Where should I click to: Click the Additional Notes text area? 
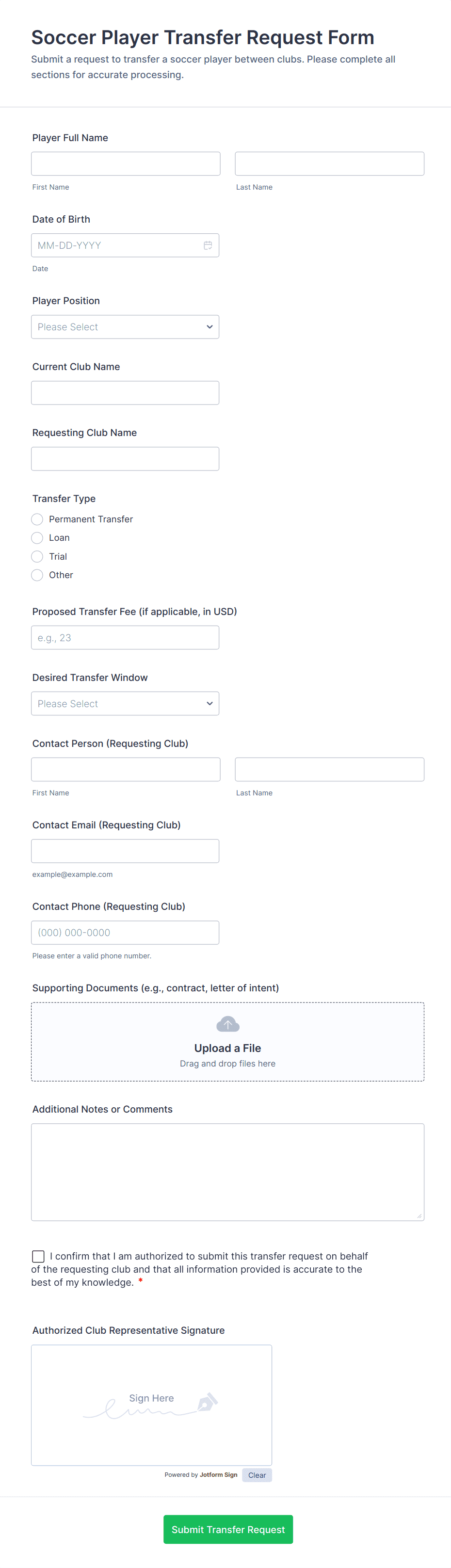[227, 1172]
